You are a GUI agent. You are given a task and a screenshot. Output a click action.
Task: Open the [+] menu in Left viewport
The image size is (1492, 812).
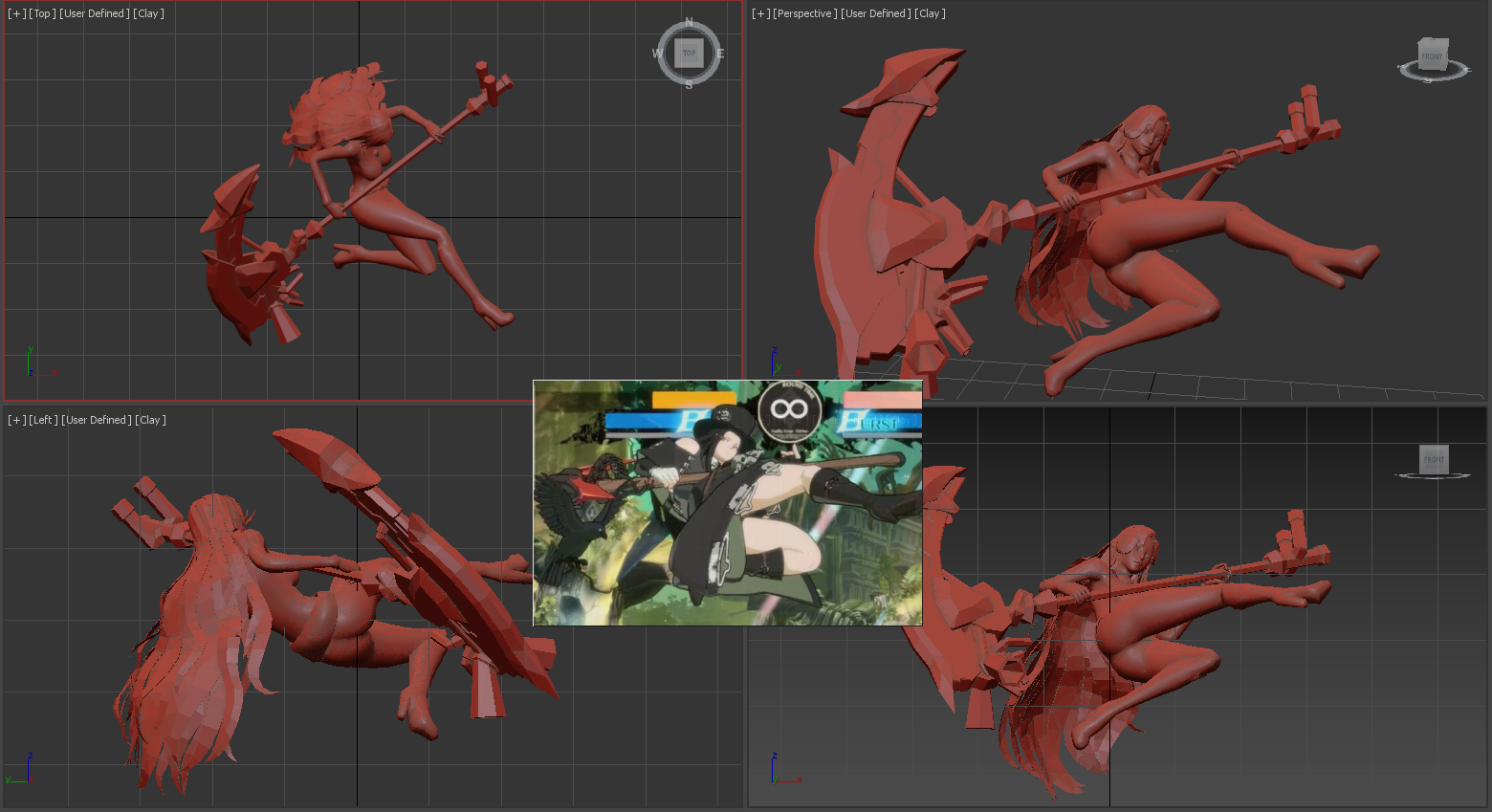coord(16,420)
